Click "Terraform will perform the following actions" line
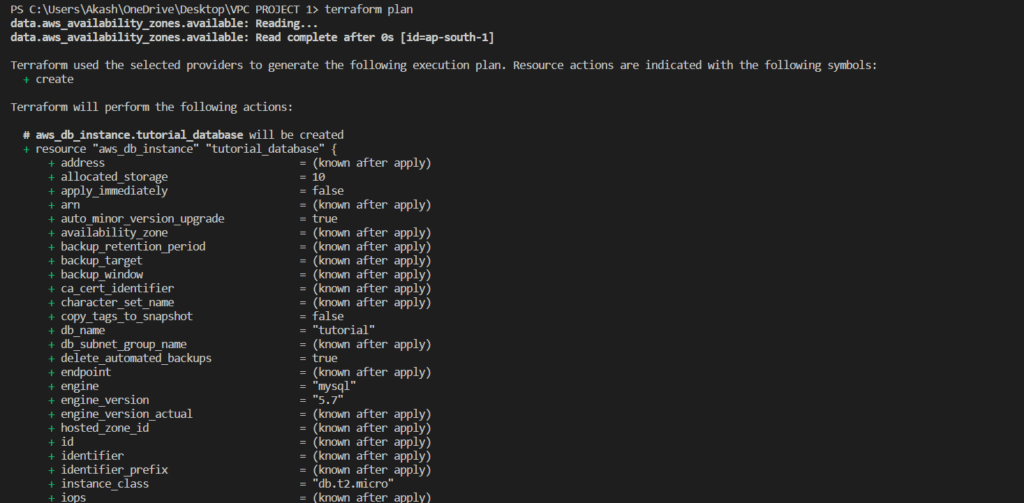This screenshot has width=1024, height=503. (x=151, y=107)
